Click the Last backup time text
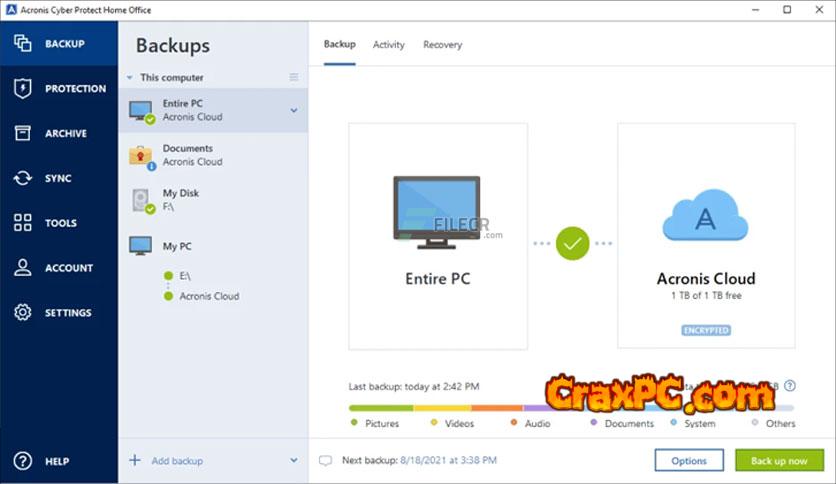 tap(414, 386)
